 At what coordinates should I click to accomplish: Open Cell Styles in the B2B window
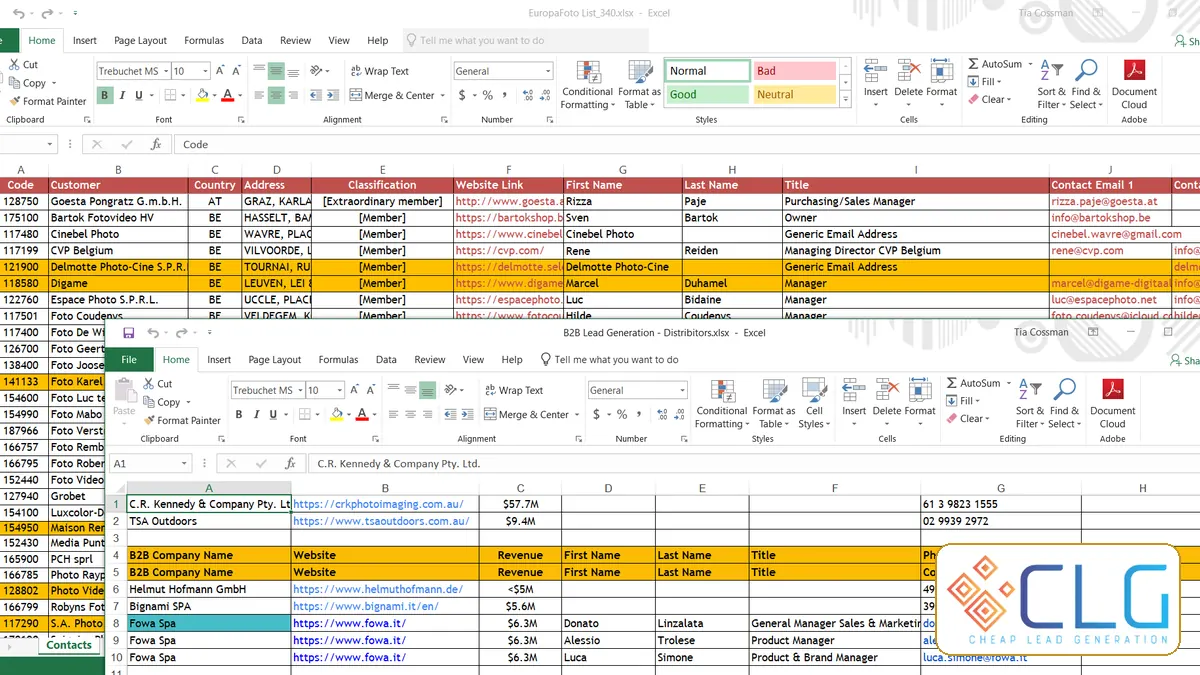coord(814,404)
